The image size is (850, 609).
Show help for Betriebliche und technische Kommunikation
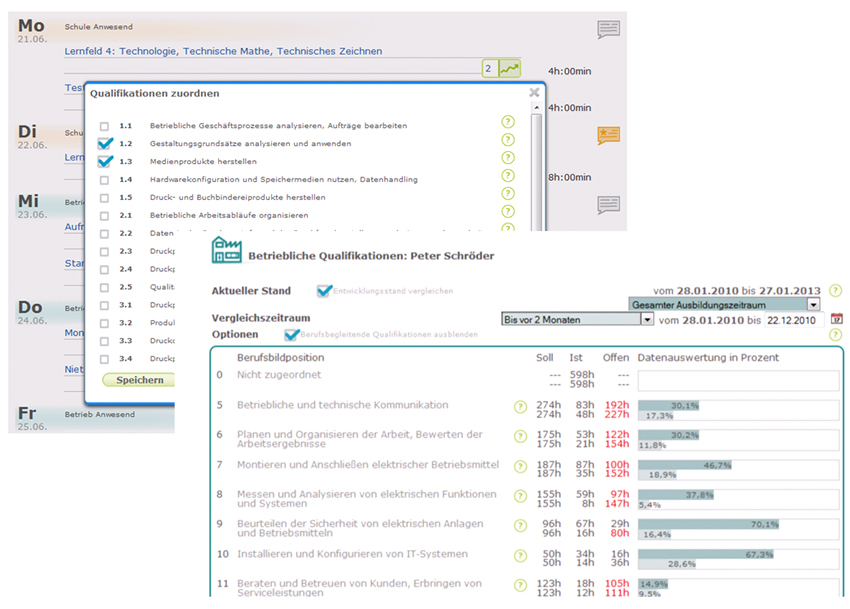[520, 407]
